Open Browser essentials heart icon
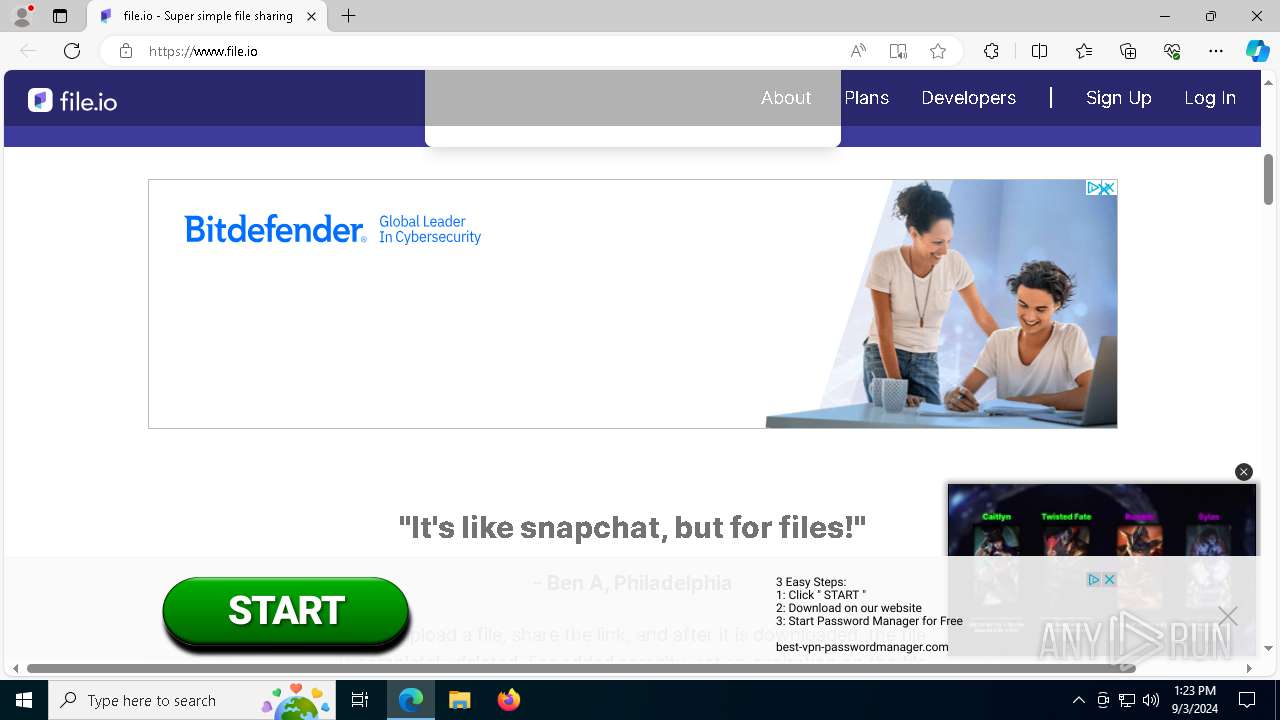This screenshot has width=1280, height=720. tap(1172, 51)
